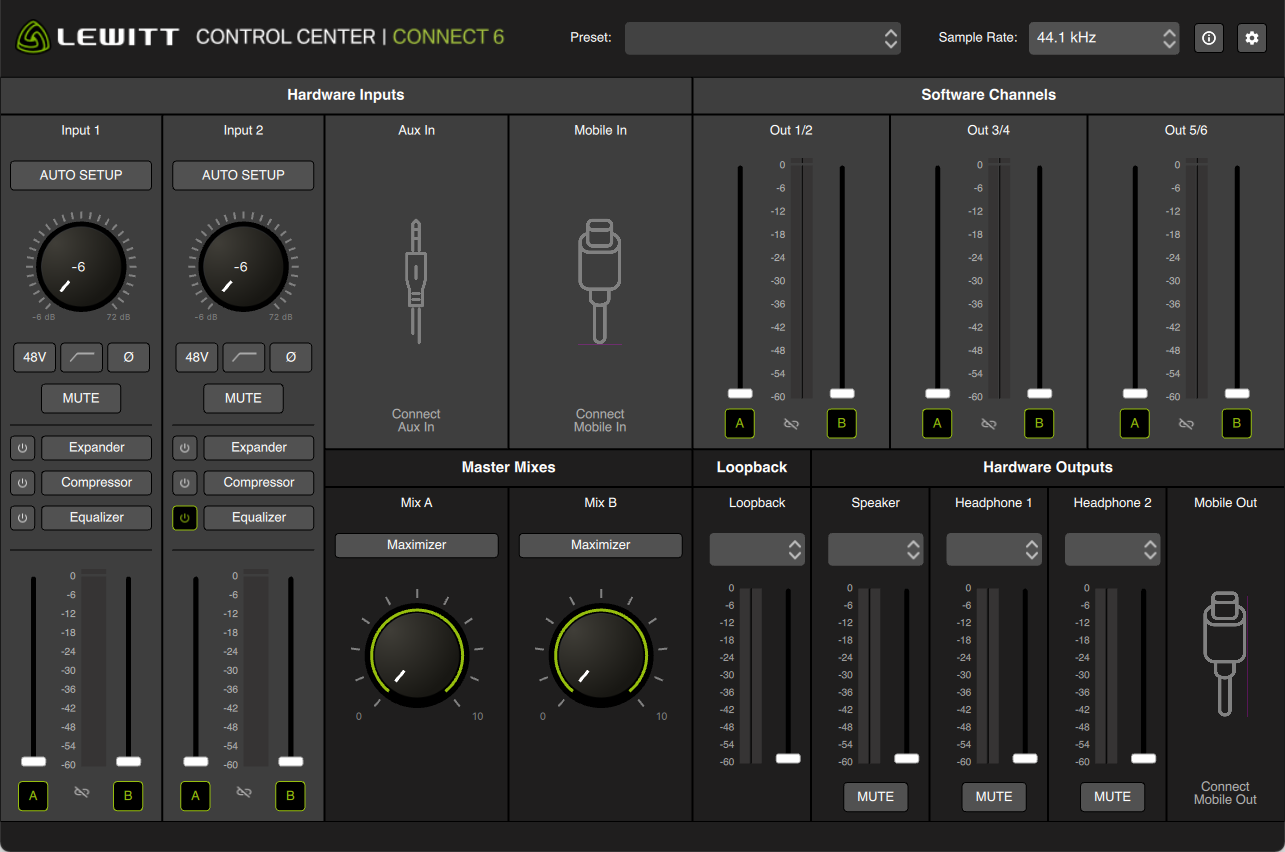This screenshot has width=1285, height=852.
Task: Click the Input 2 gain knob
Action: (241, 267)
